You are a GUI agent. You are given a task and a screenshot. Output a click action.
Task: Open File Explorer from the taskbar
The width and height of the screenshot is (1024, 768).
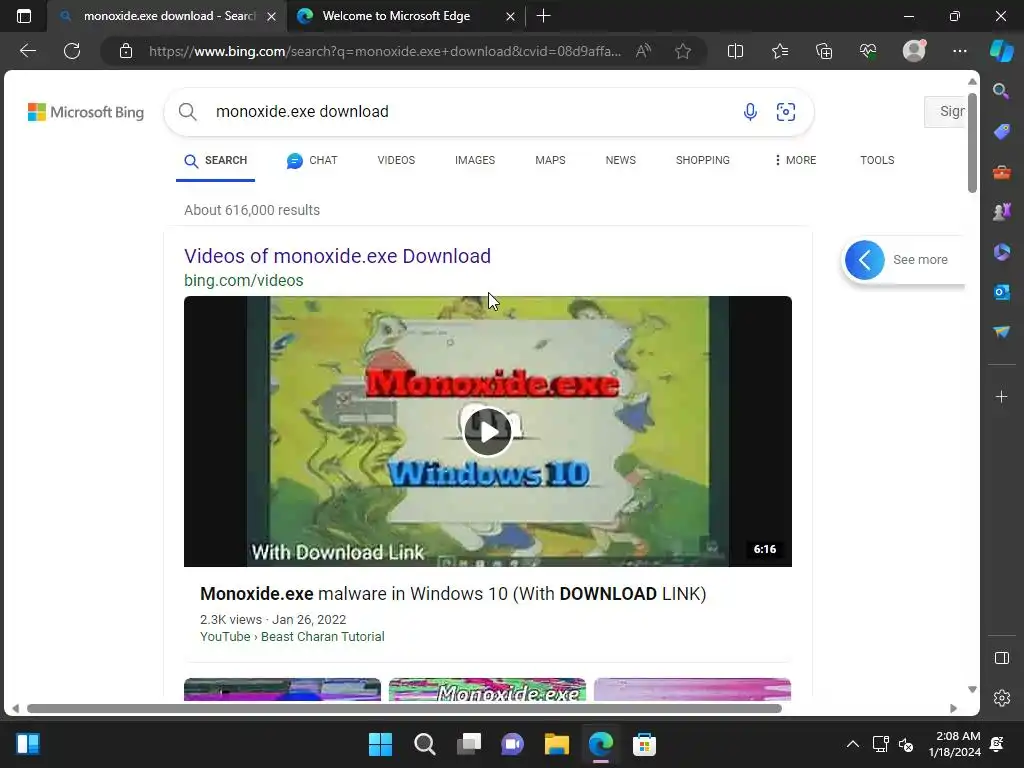pyautogui.click(x=557, y=744)
